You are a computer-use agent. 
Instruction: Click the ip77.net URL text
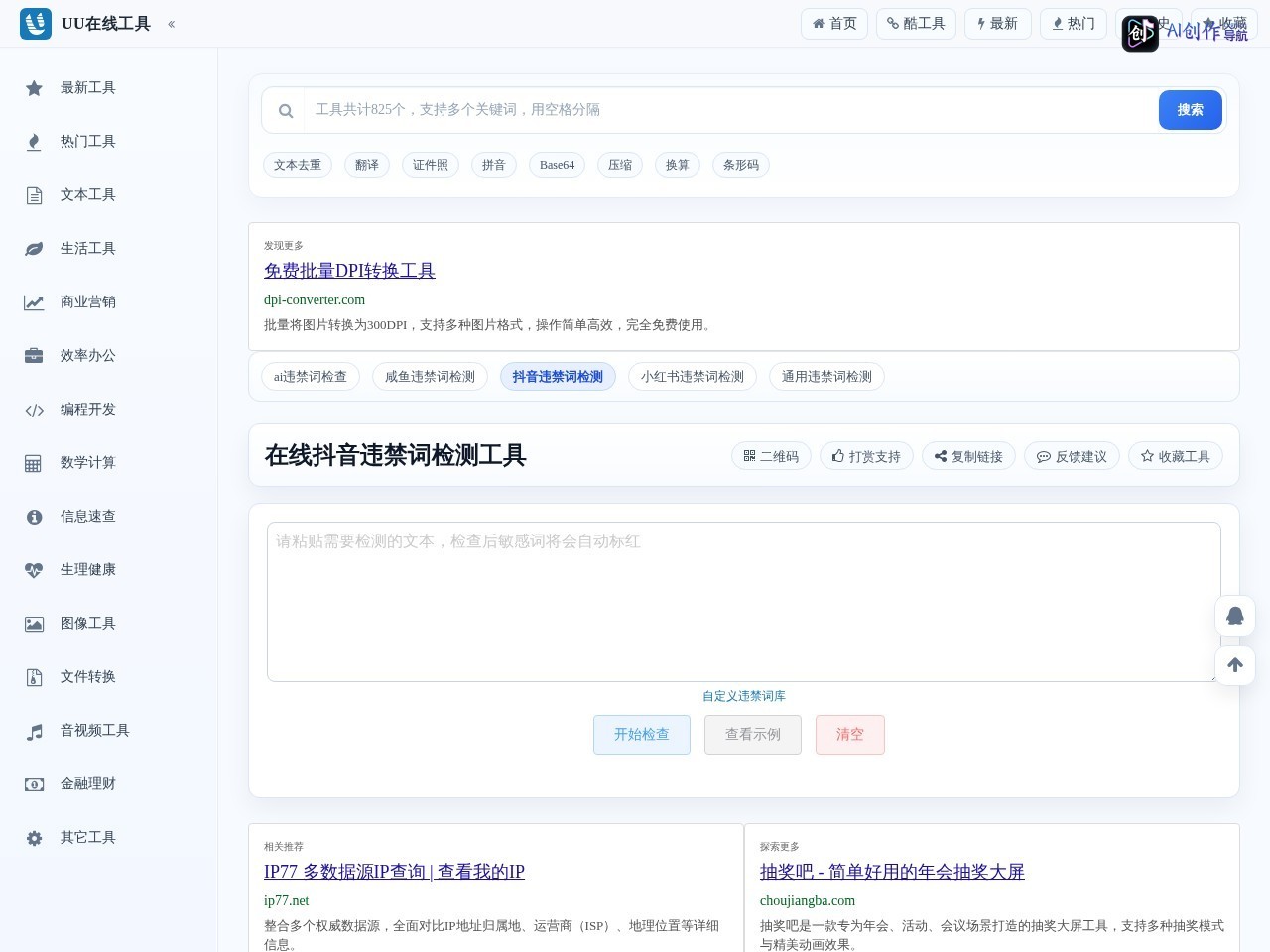point(287,901)
